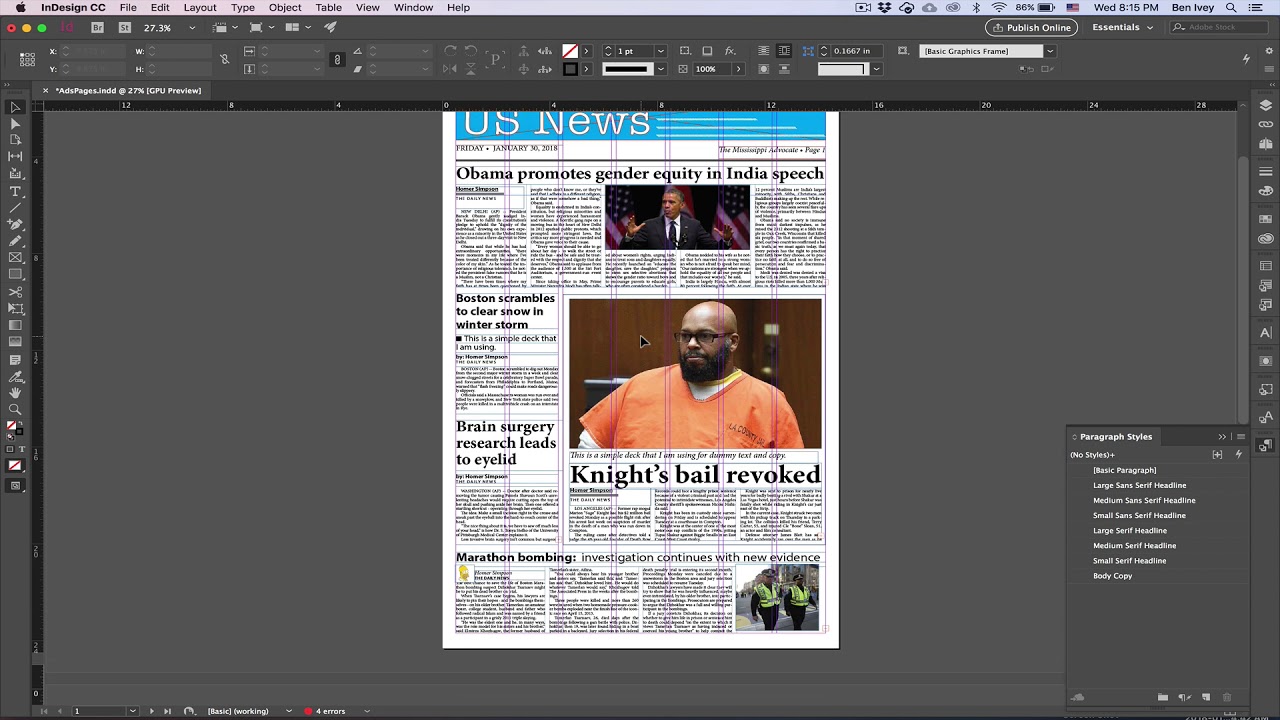Toggle Normal view mode at toolbox bottom
The image size is (1280, 720).
pyautogui.click(x=15, y=486)
